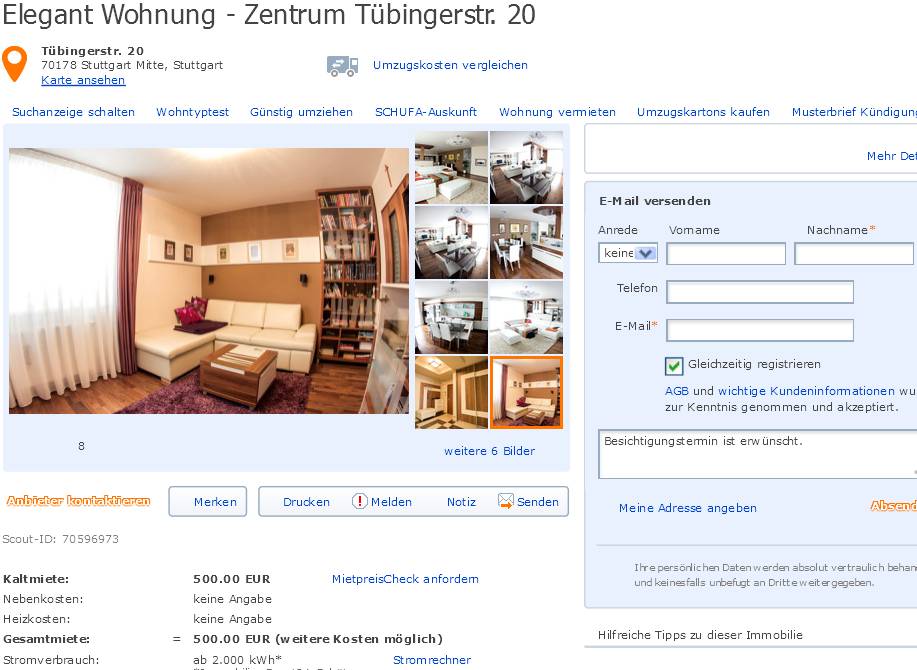
Task: Toggle the Gleichzeitig registrieren checkbox
Action: [674, 366]
